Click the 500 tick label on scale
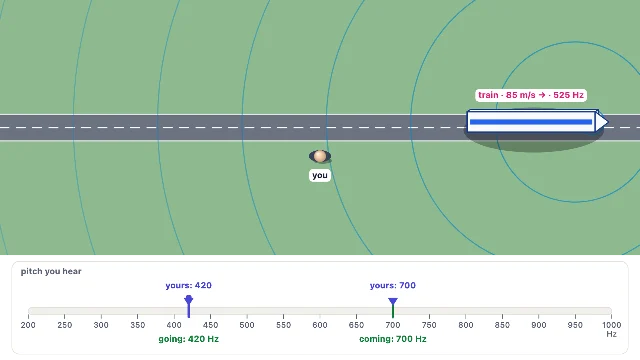 coord(247,325)
